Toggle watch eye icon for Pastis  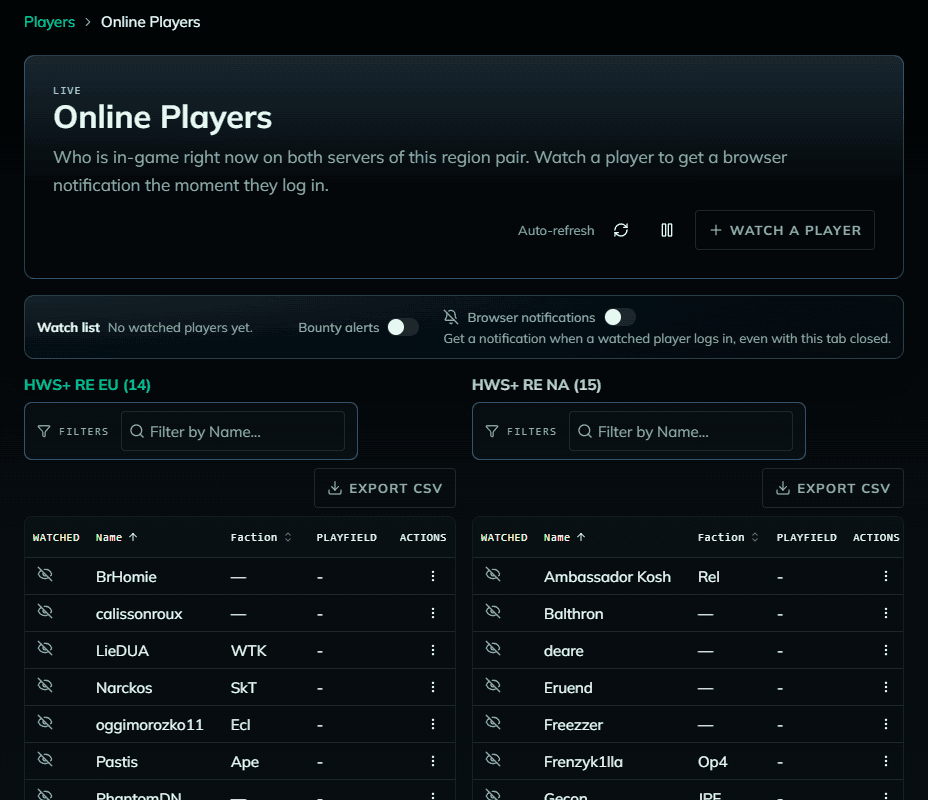click(45, 759)
